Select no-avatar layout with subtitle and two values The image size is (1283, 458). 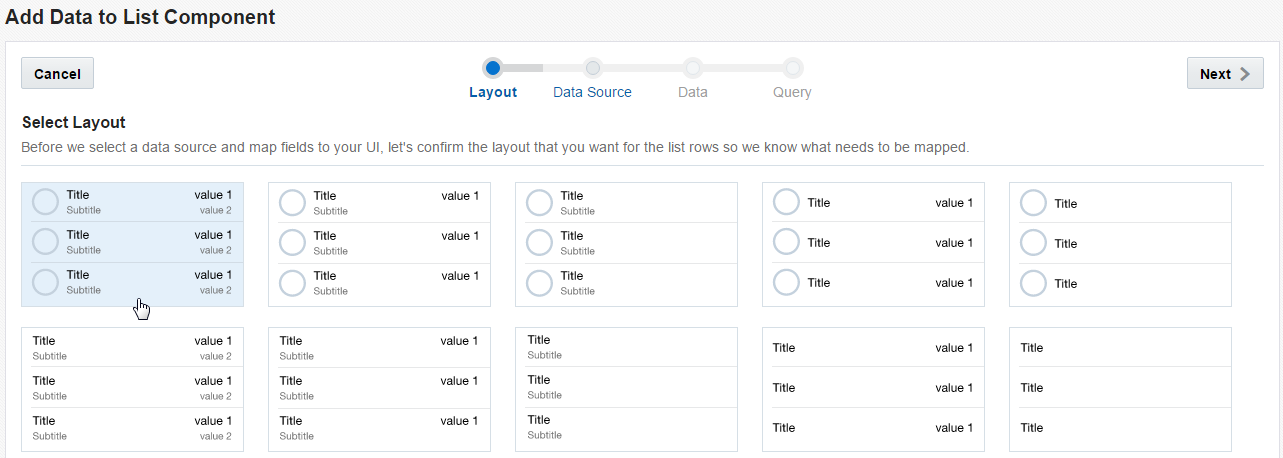point(132,389)
